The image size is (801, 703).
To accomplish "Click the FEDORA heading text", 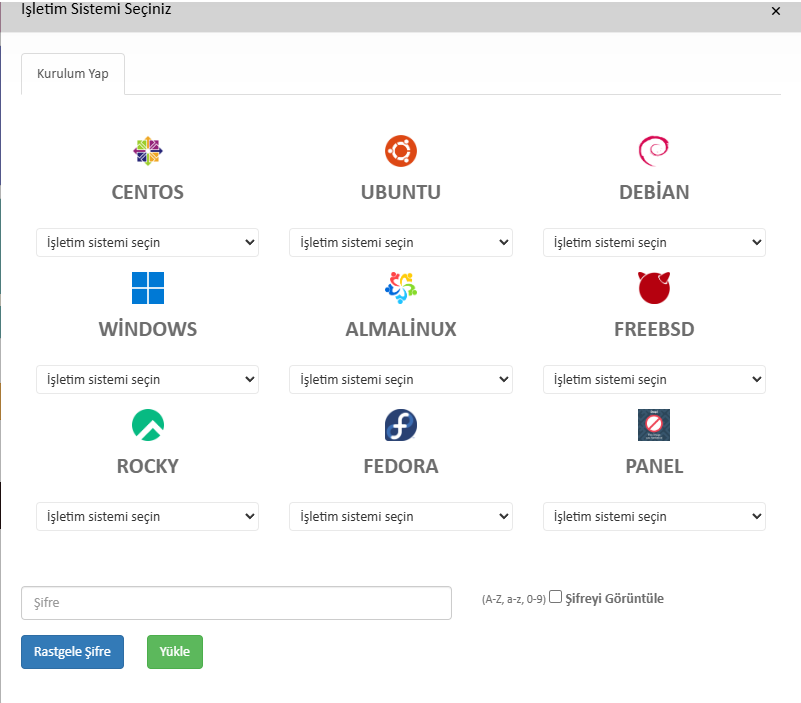I will 401,466.
